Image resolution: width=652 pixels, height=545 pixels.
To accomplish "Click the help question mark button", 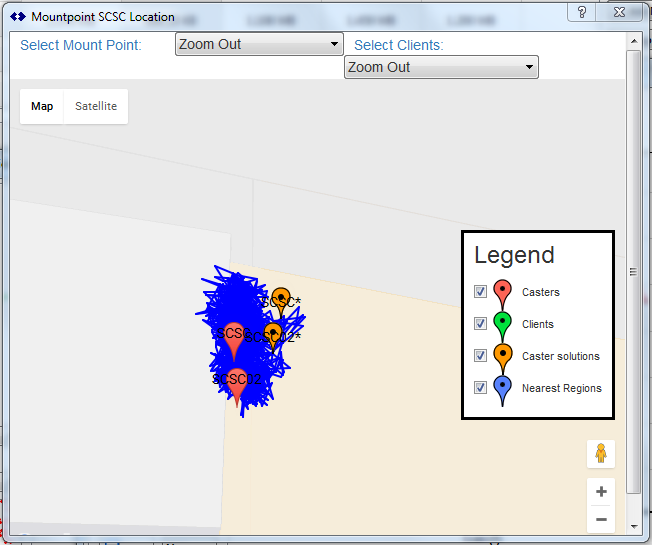I will [582, 12].
